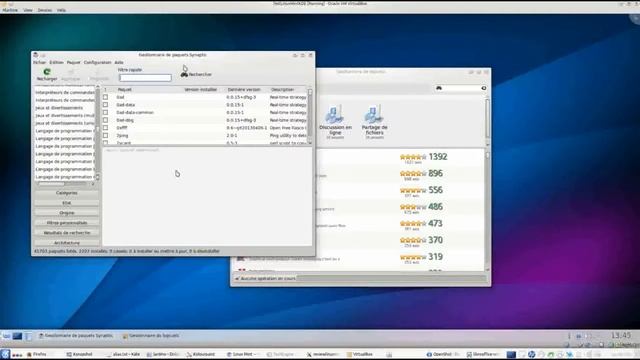The height and width of the screenshot is (360, 640).
Task: Open VirtualBox Help menu
Action: 61,10
